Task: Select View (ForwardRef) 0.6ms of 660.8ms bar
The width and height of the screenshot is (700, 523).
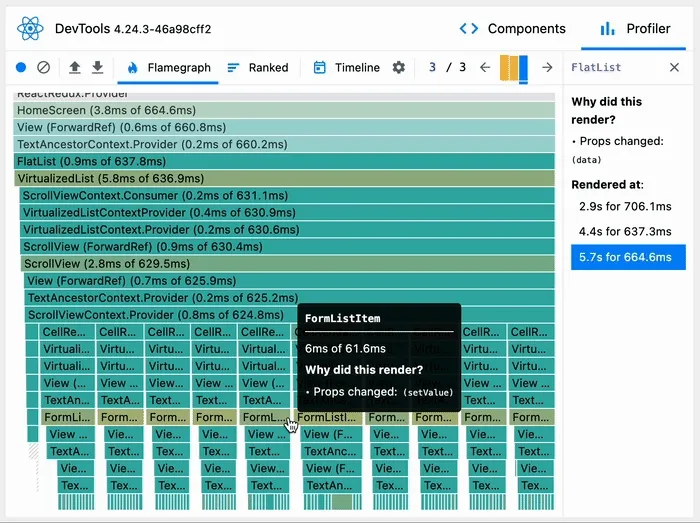Action: pos(284,127)
